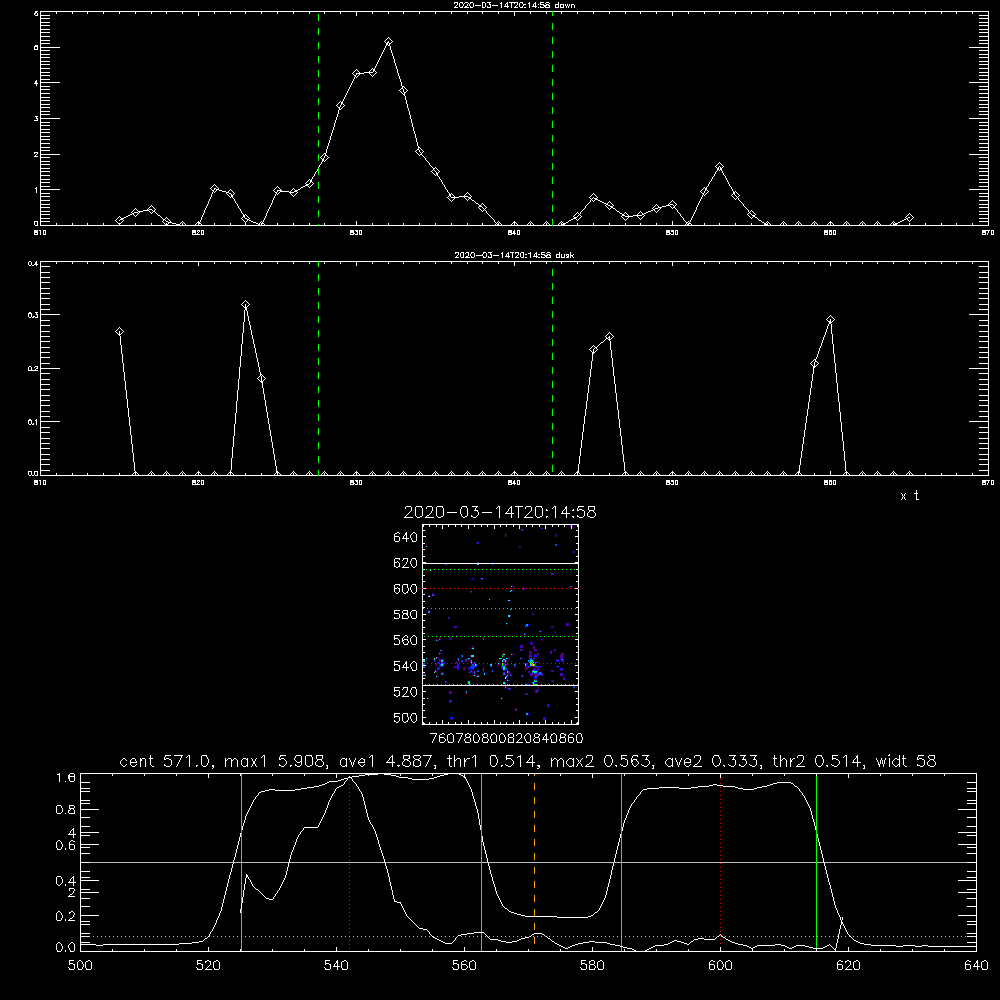Click the heatmap '540' y-axis label
Screen dimensions: 1000x1000
(x=406, y=666)
